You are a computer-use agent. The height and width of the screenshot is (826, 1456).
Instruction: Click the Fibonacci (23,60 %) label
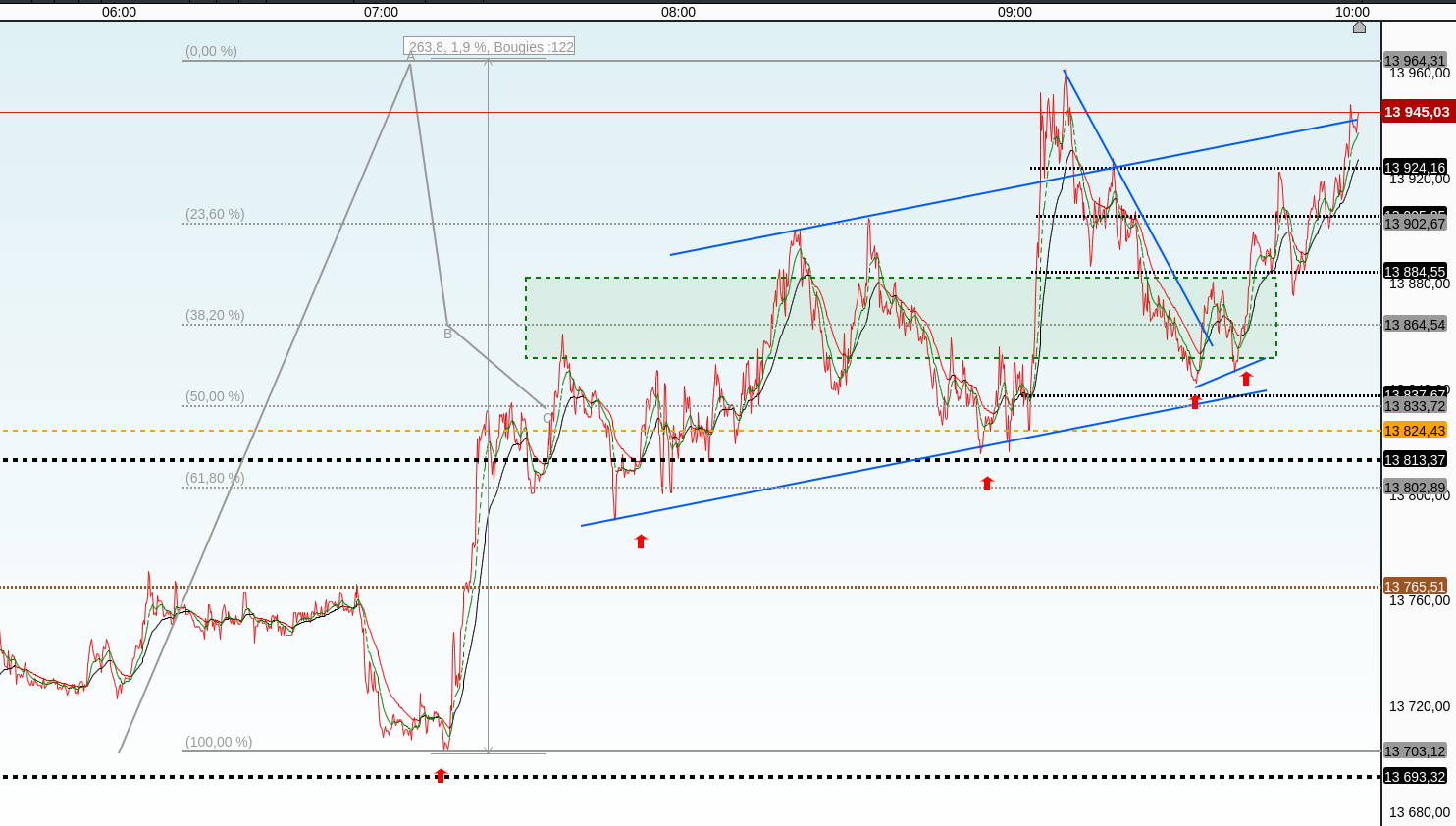click(215, 214)
